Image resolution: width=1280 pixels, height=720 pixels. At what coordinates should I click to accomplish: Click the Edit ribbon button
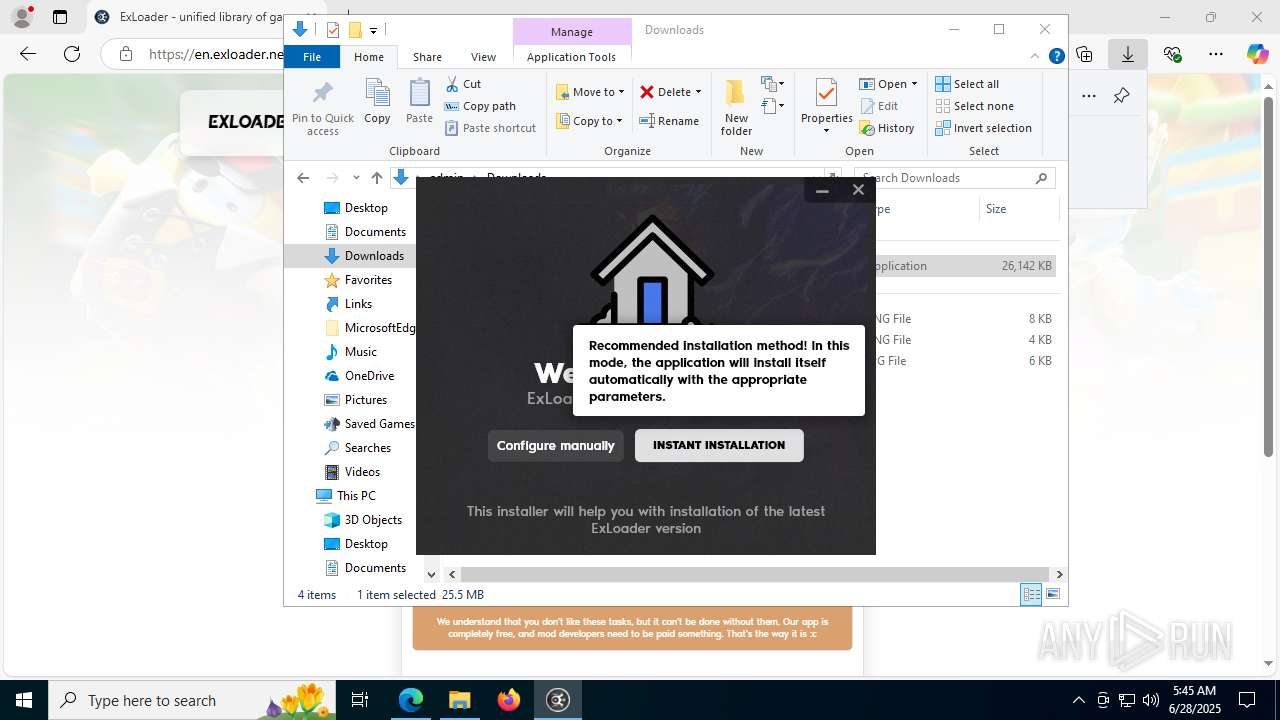[x=879, y=106]
